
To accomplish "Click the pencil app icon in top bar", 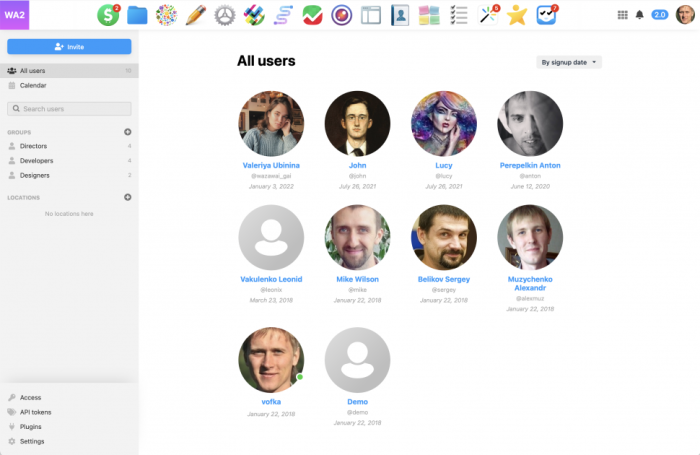I will pyautogui.click(x=196, y=15).
